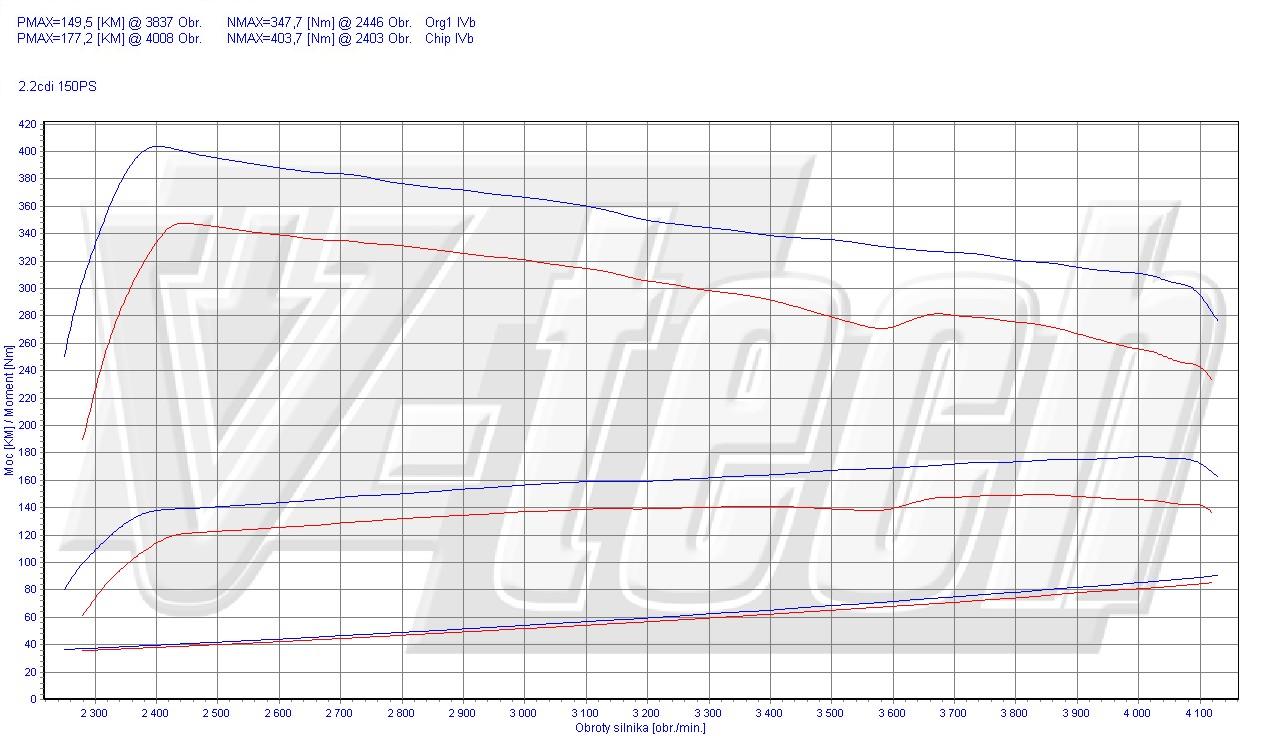Click the 2 300 tick on the rpm axis

pyautogui.click(x=94, y=713)
